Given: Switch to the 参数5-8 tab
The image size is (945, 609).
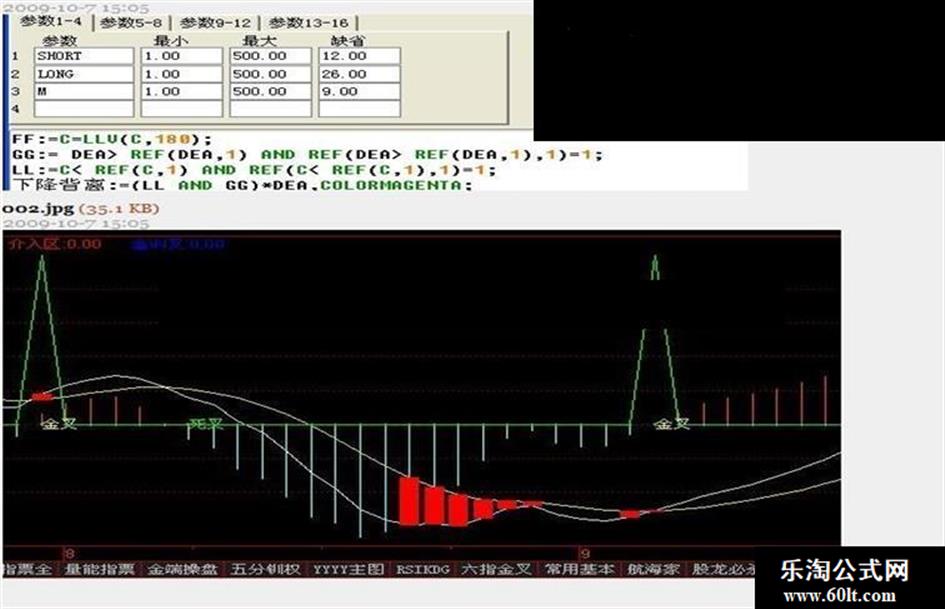Looking at the screenshot, I should click(x=131, y=23).
